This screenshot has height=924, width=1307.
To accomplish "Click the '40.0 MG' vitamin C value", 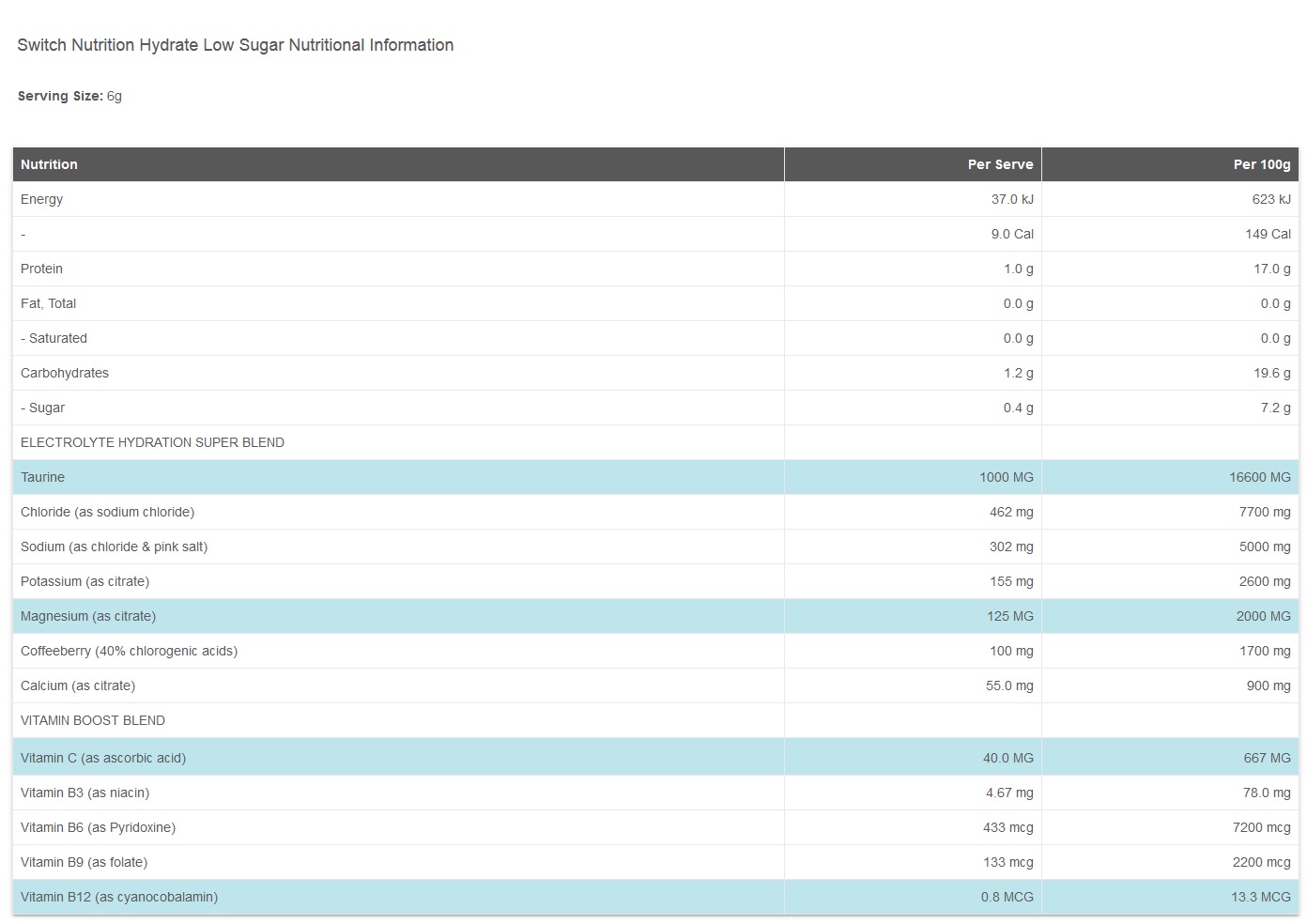I will coord(1008,758).
